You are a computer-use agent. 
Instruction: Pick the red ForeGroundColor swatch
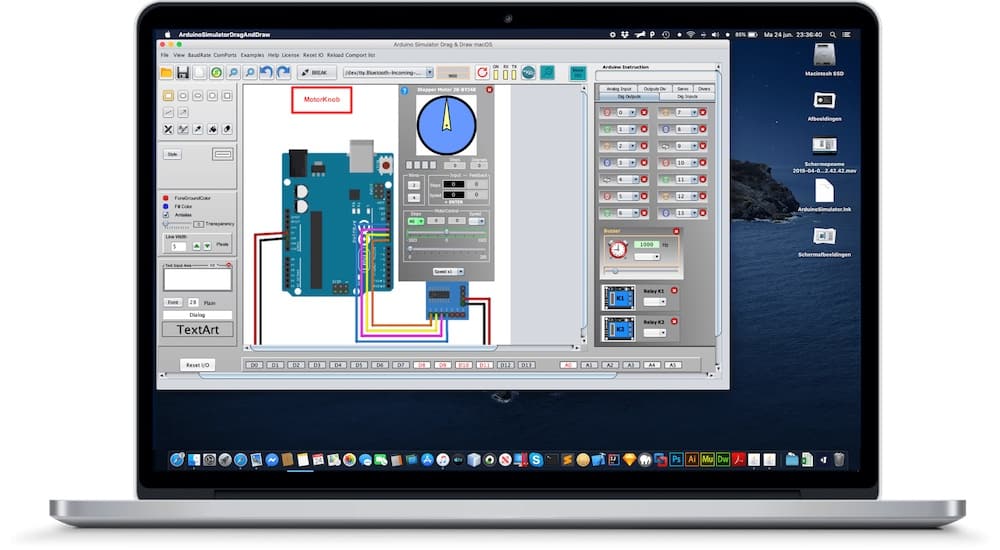166,198
